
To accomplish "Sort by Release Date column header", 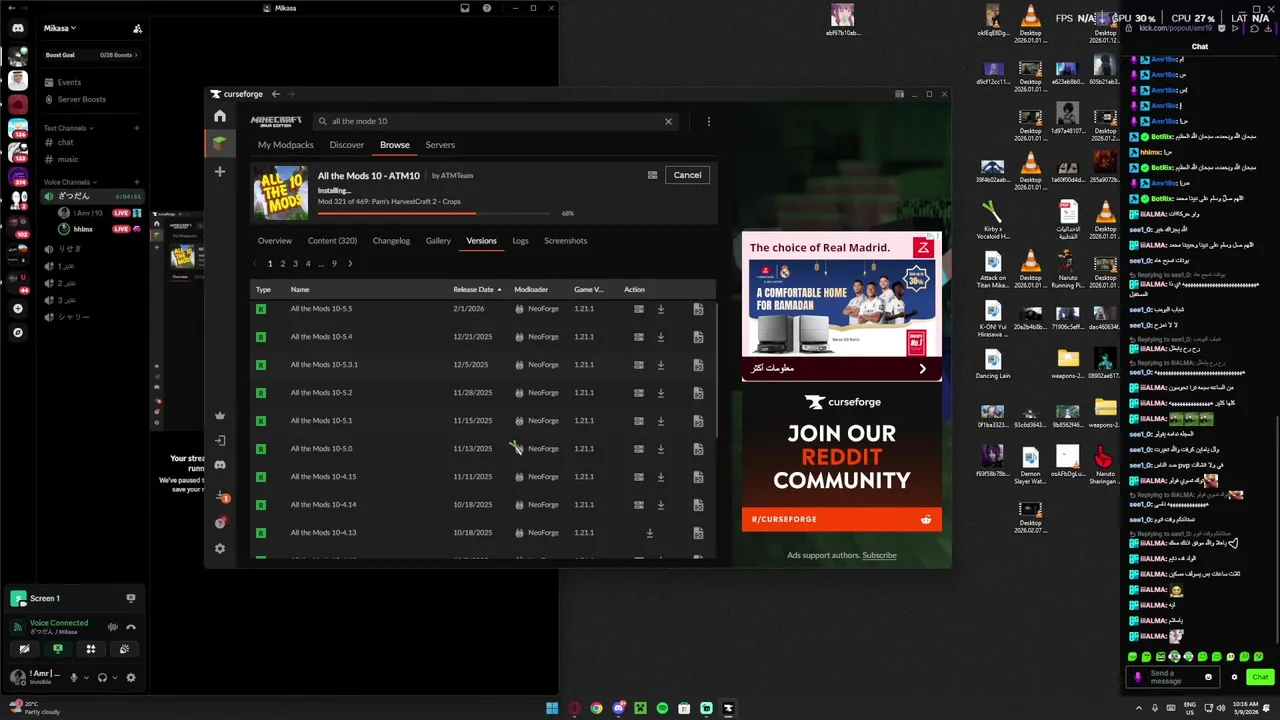I will pos(477,290).
